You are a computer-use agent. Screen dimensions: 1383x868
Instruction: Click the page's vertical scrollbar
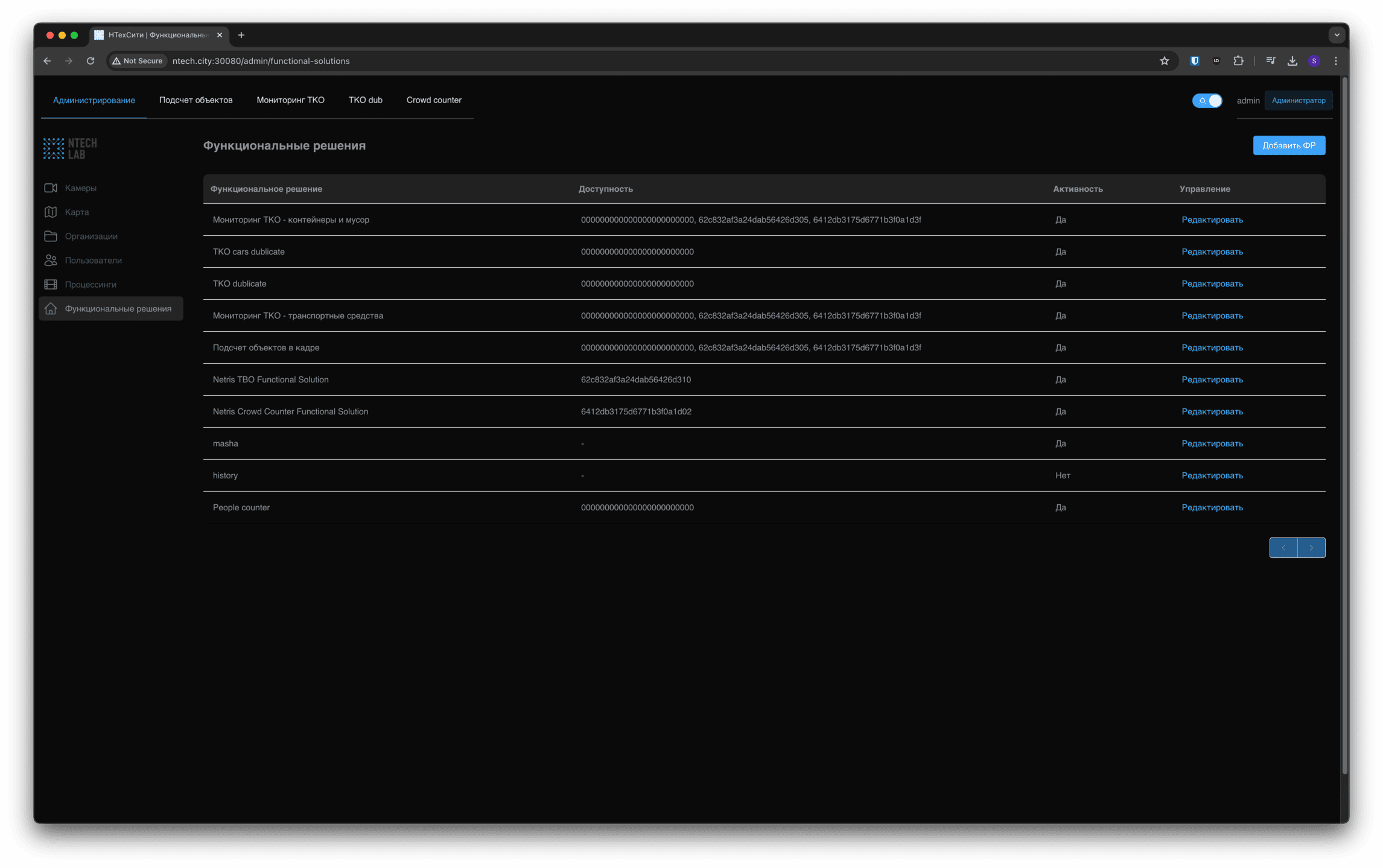[1344, 422]
